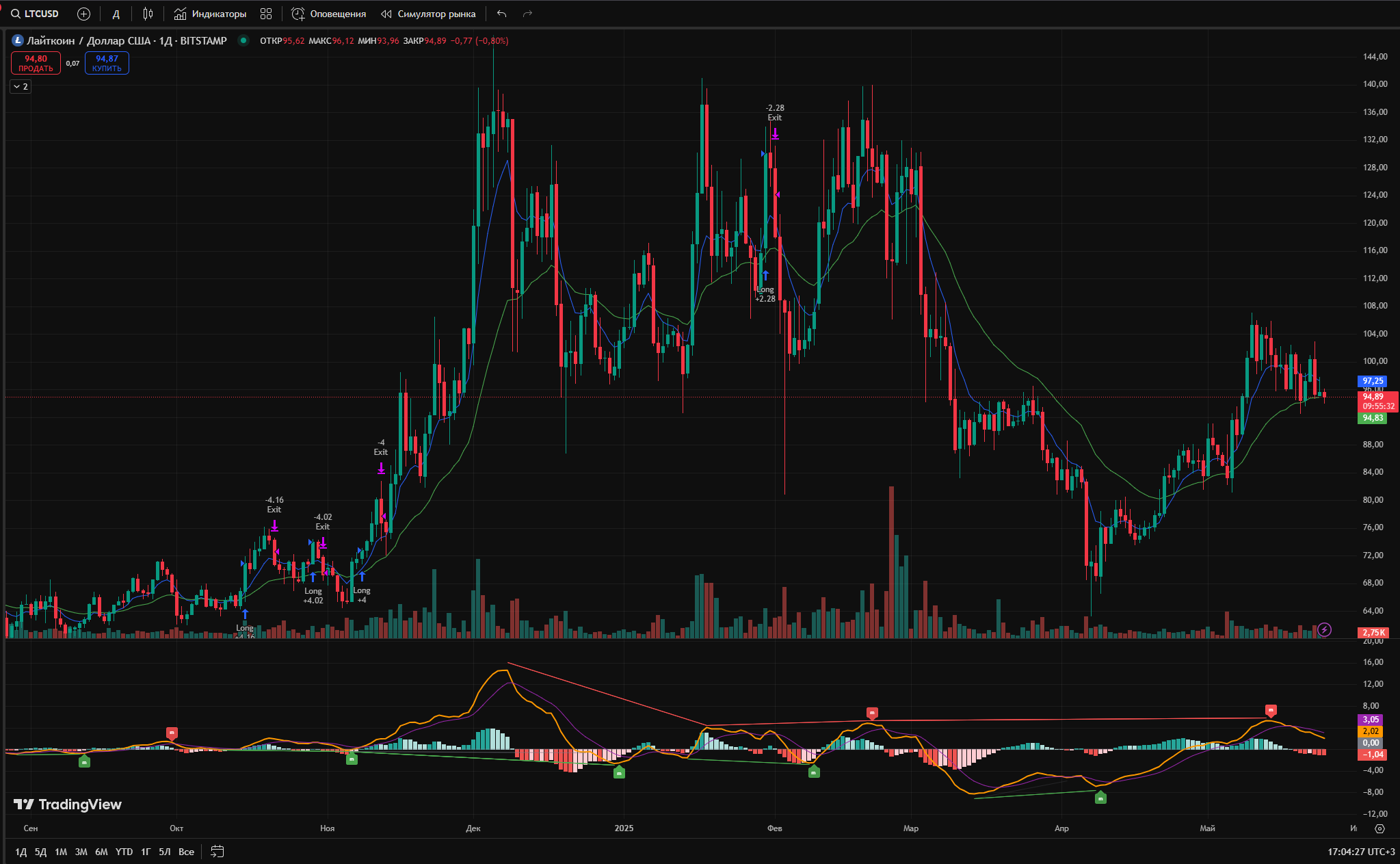Click the TradingView logo on the chart
Image resolution: width=1400 pixels, height=864 pixels.
(x=68, y=804)
